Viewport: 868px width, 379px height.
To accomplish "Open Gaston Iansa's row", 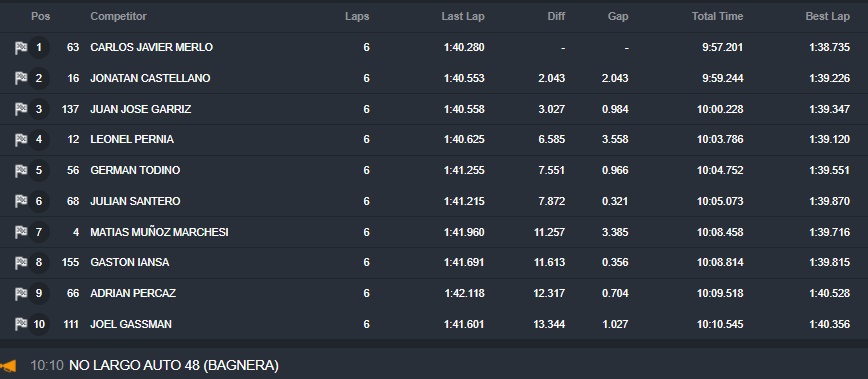I will tap(434, 263).
